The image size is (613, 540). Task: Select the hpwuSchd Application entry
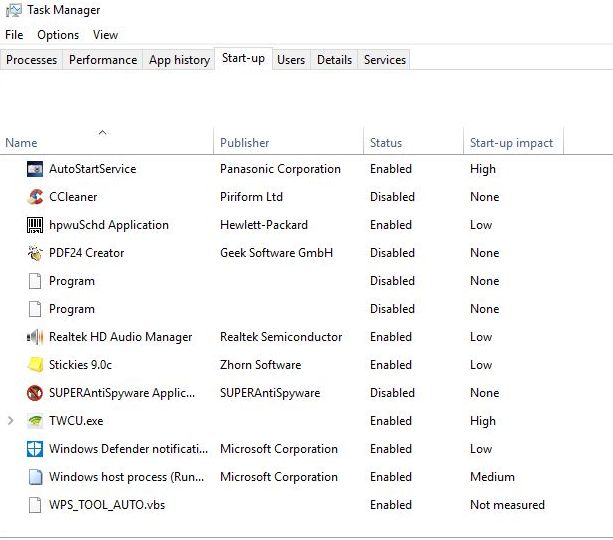(x=109, y=225)
